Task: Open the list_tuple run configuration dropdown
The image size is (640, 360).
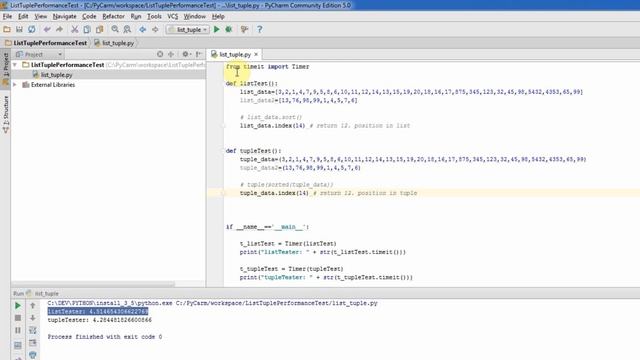Action: (x=187, y=29)
